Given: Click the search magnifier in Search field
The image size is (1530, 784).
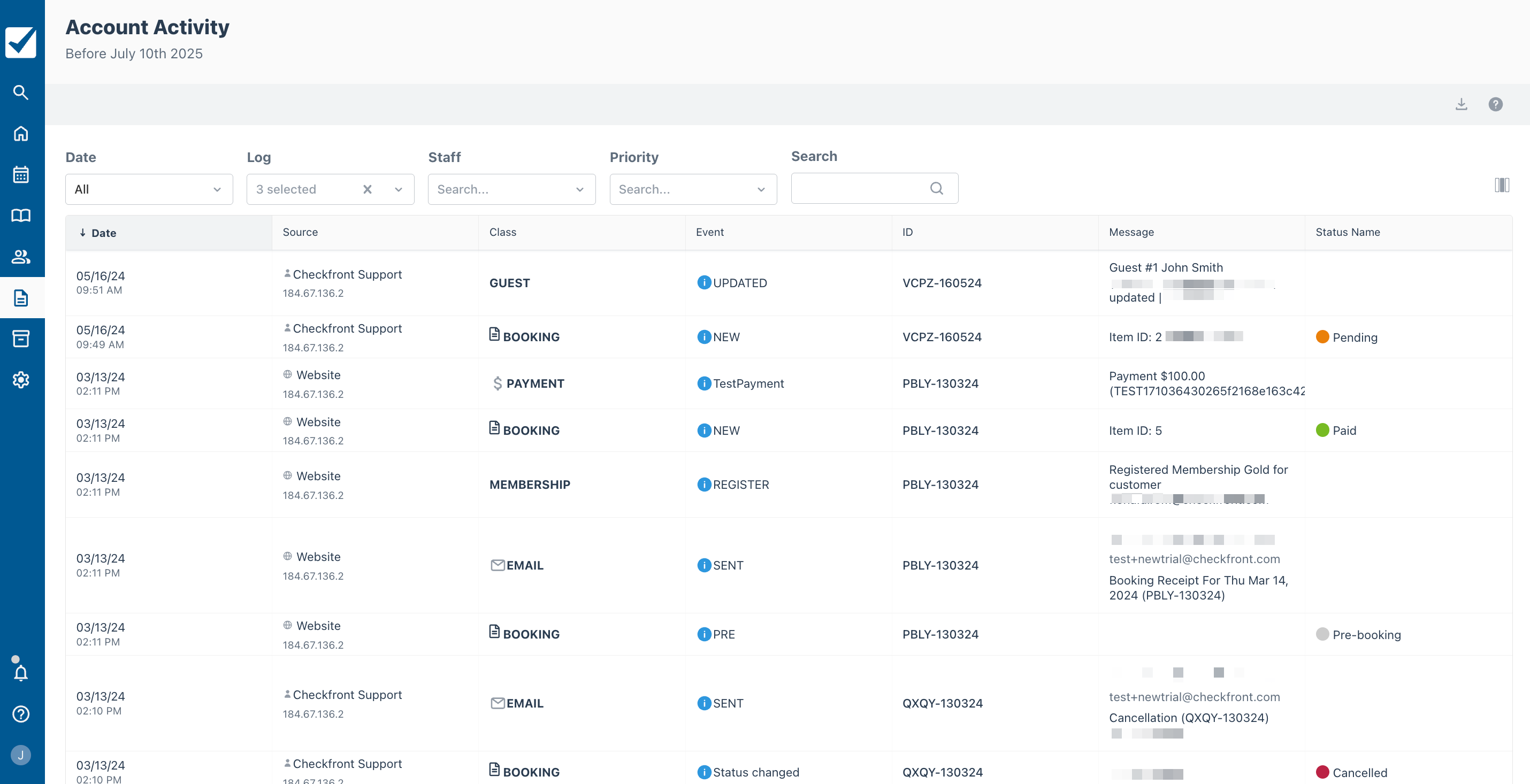Looking at the screenshot, I should 936,188.
